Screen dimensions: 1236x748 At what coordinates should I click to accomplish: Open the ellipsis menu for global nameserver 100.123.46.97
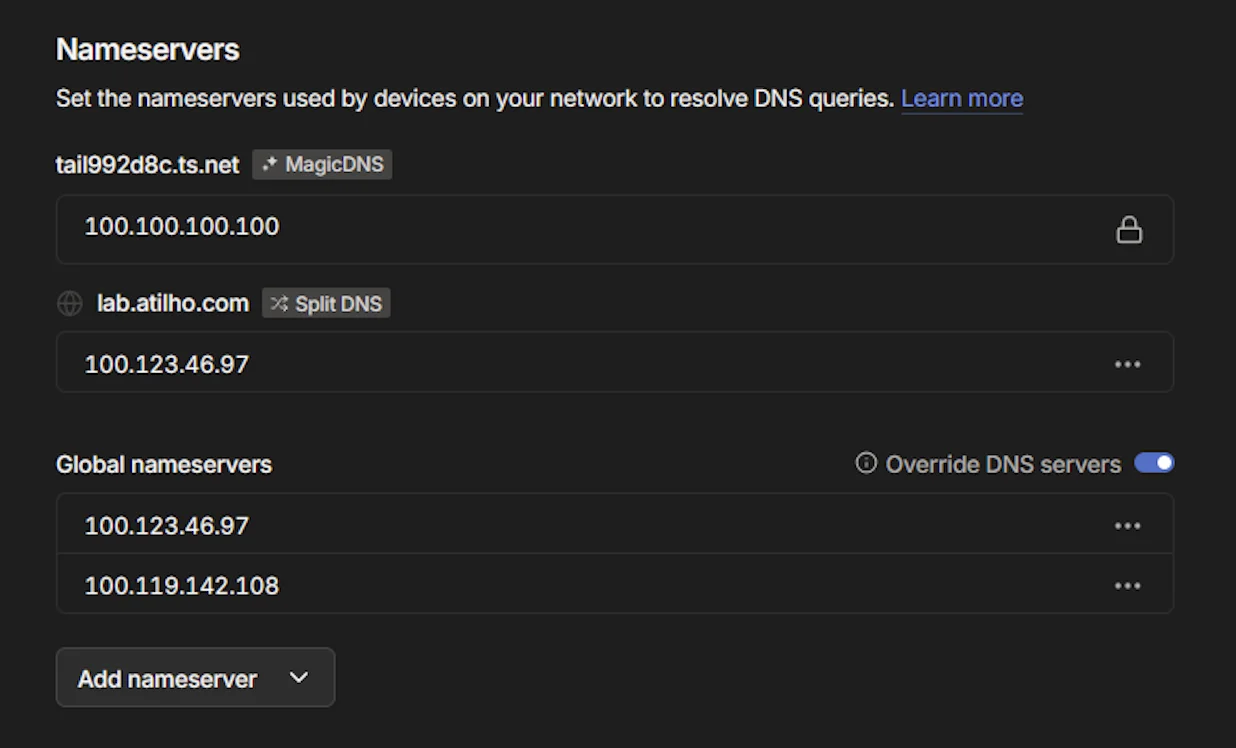point(1128,525)
